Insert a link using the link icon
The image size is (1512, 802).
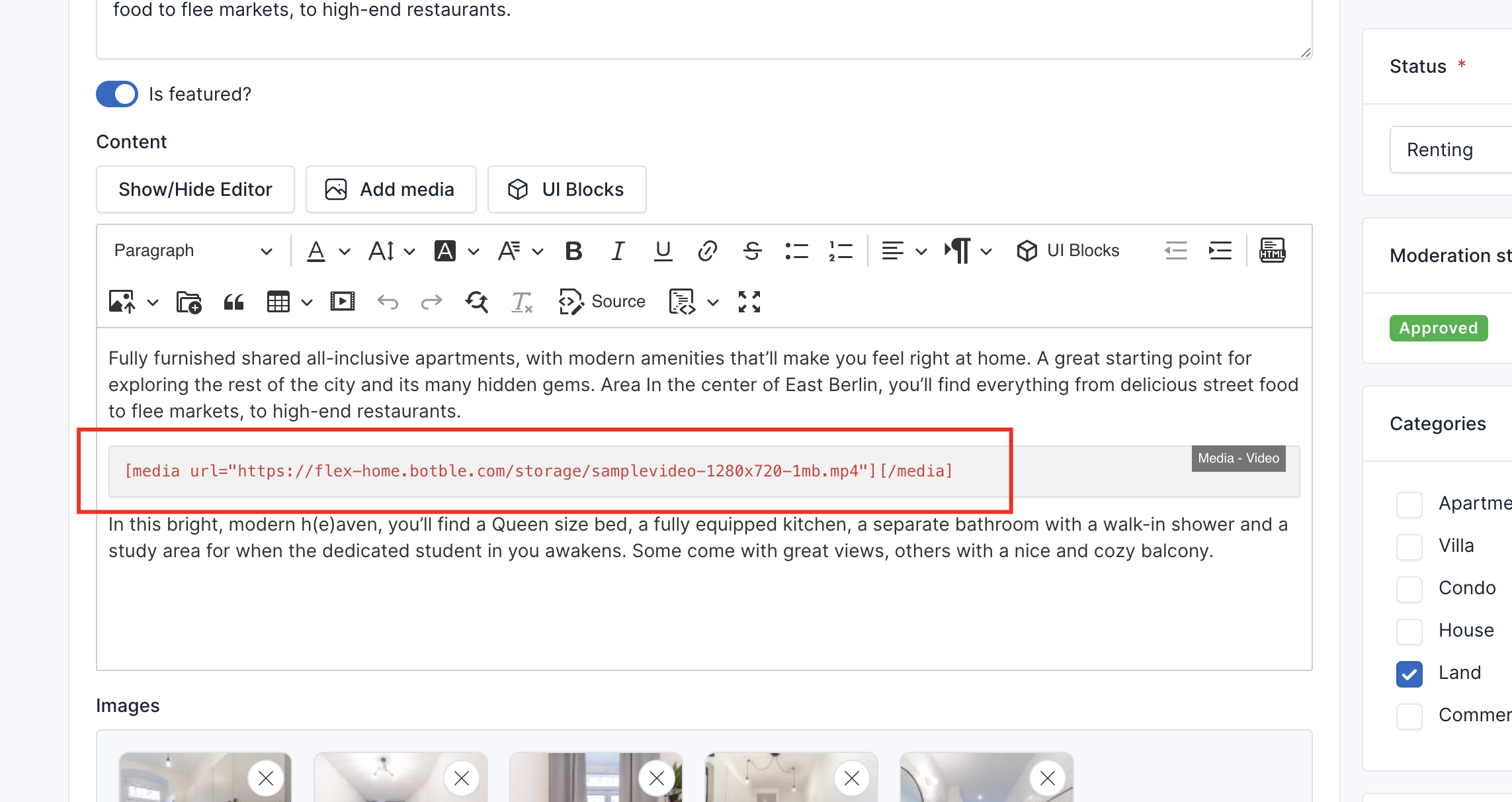click(x=707, y=251)
